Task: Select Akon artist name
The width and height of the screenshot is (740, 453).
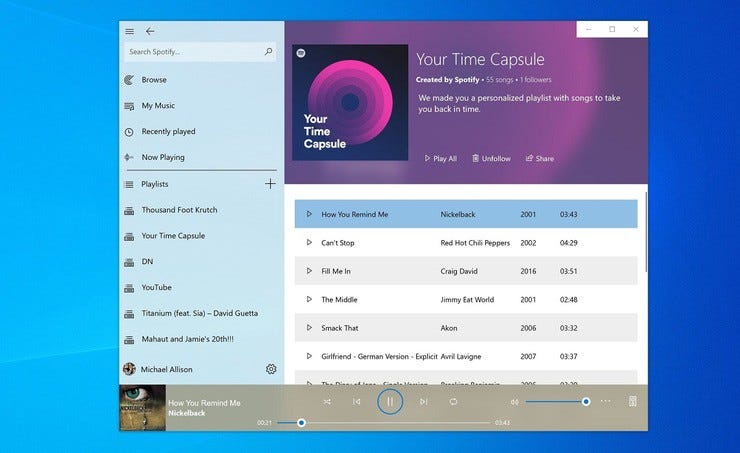Action: pyautogui.click(x=449, y=328)
